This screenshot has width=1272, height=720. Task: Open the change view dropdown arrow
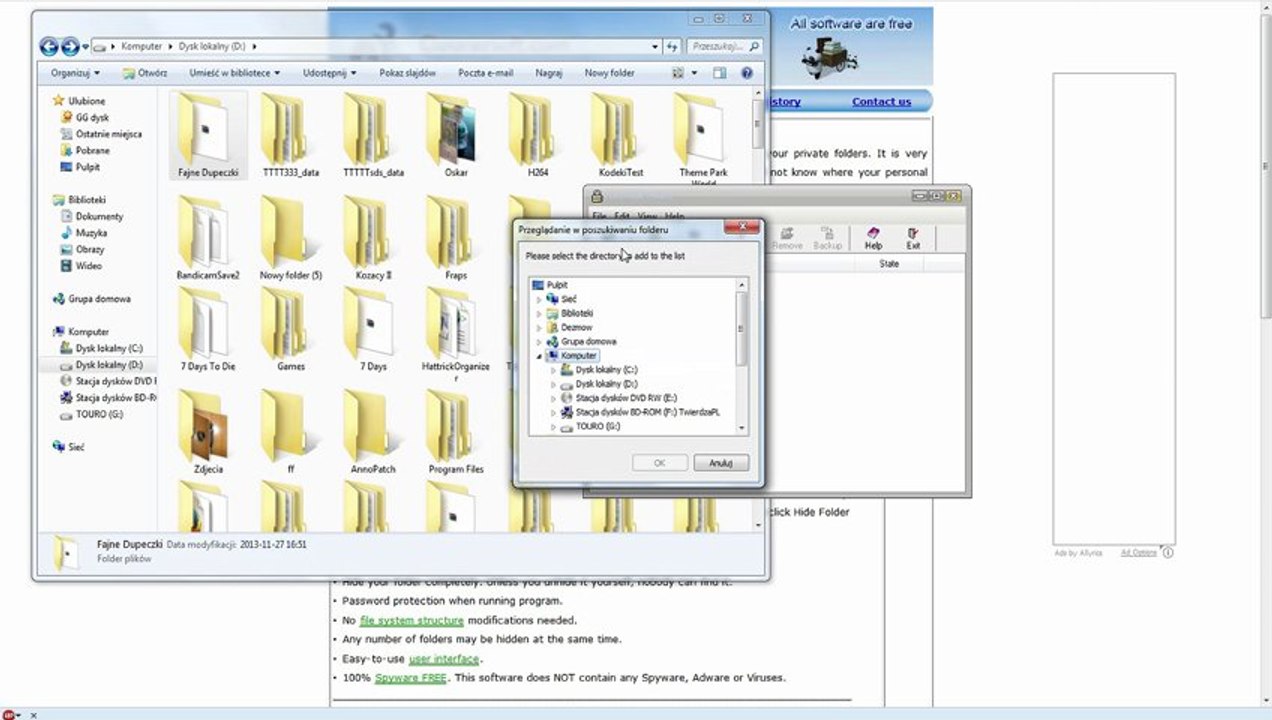[695, 73]
